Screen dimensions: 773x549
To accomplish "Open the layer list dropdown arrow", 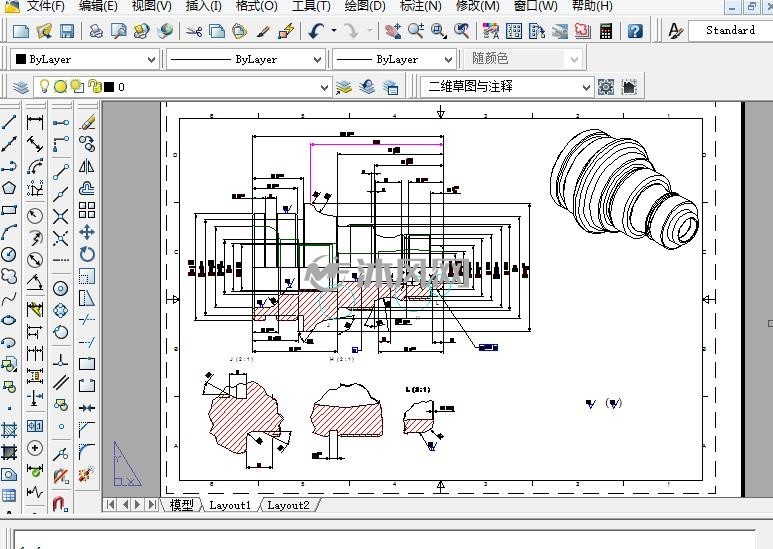I will coord(324,87).
